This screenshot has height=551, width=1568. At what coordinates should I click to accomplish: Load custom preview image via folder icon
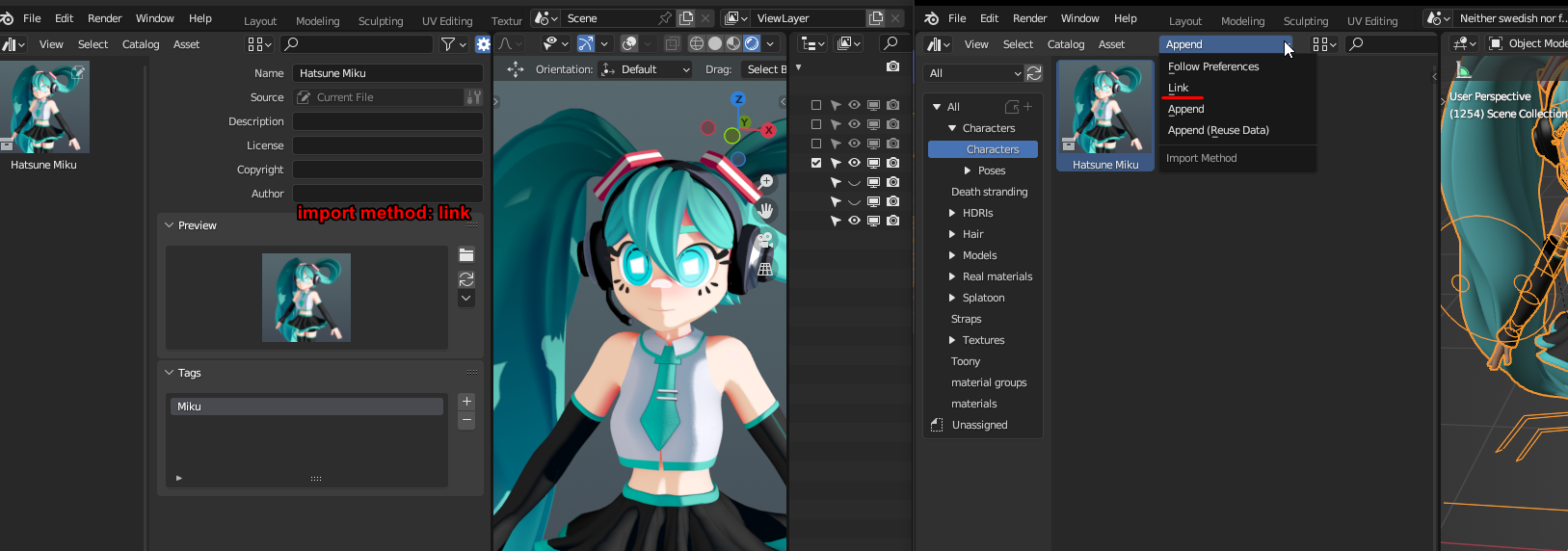466,255
